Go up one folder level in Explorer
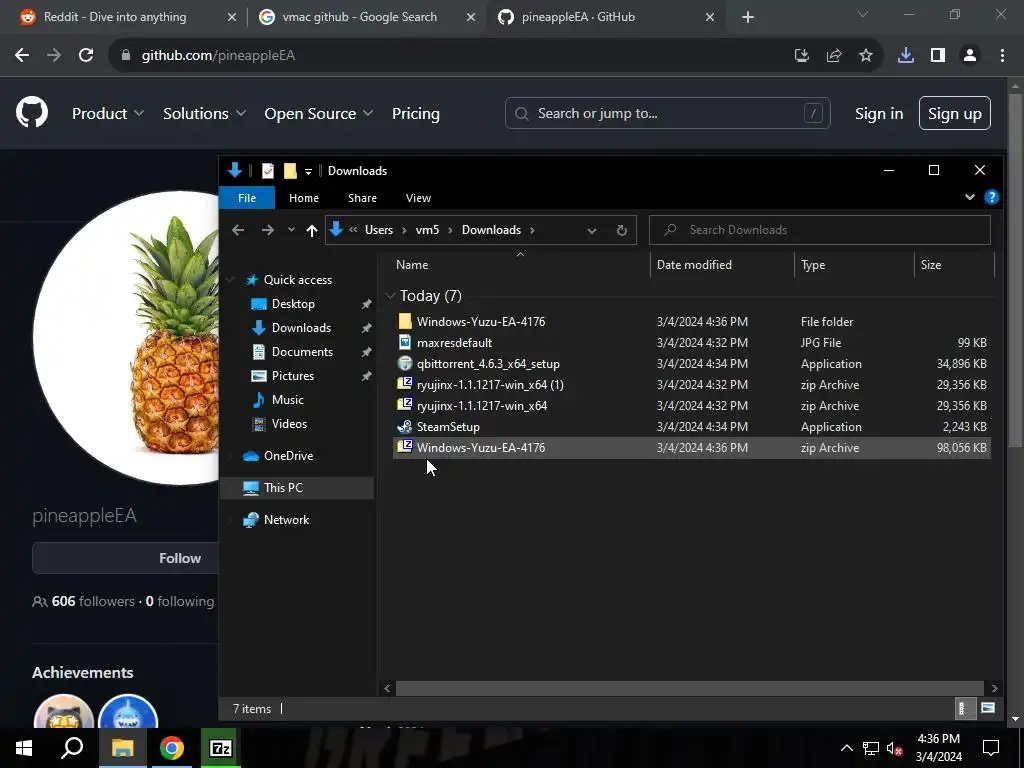This screenshot has height=768, width=1024. [x=312, y=230]
